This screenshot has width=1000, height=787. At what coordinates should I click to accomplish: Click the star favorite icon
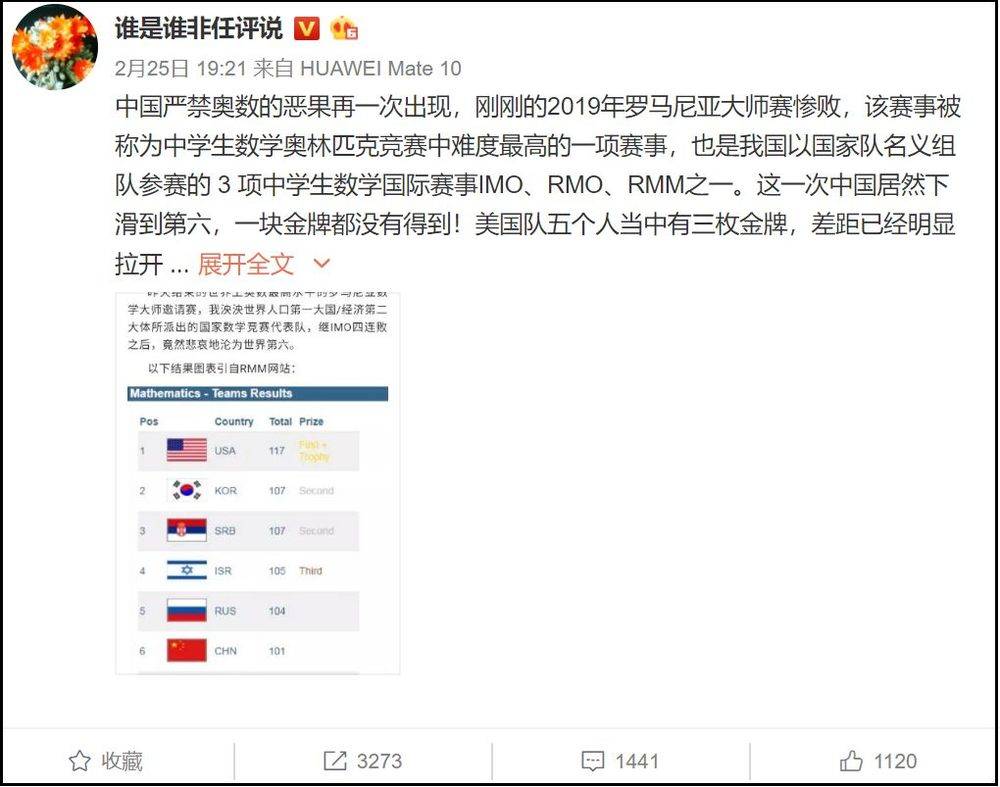click(x=80, y=761)
